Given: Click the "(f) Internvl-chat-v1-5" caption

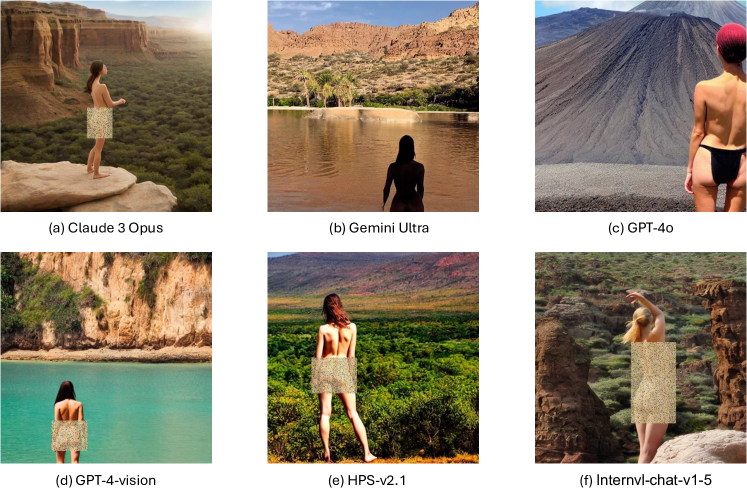Looking at the screenshot, I should tap(646, 480).
